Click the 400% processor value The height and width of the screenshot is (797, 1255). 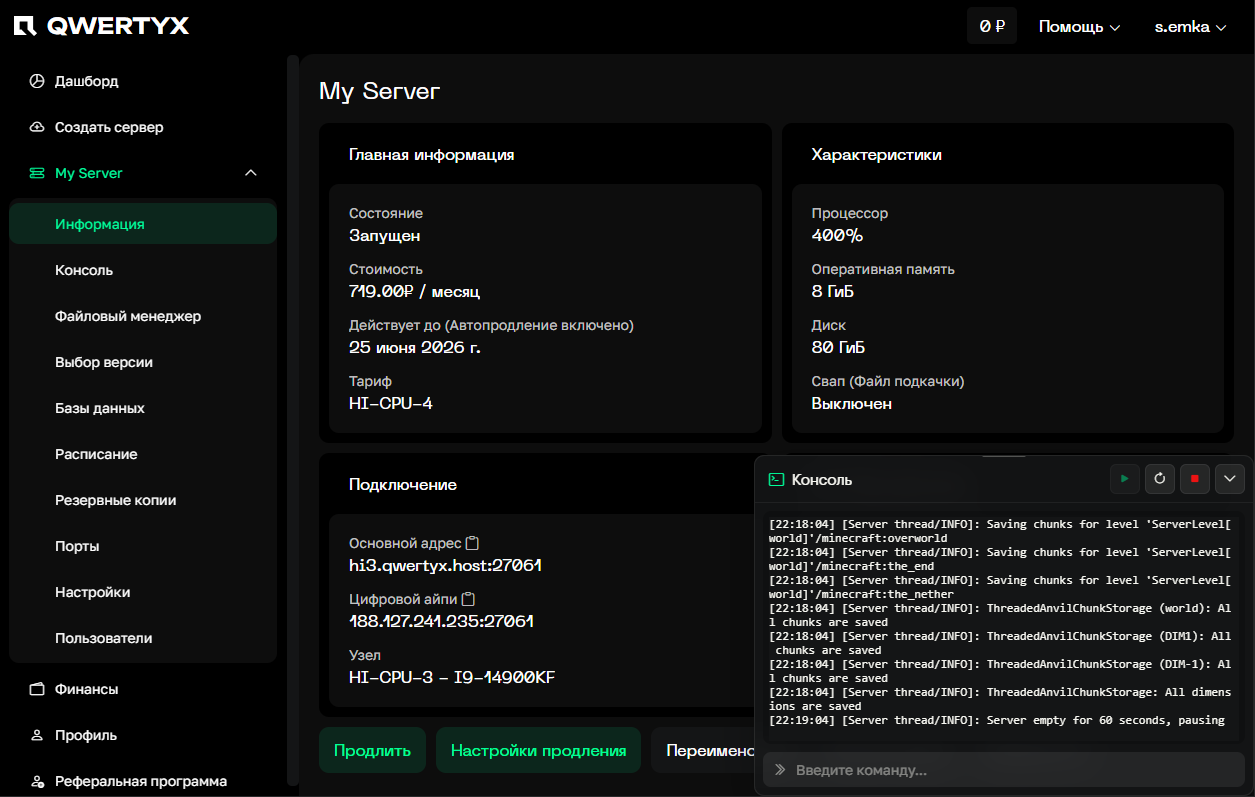coord(837,235)
